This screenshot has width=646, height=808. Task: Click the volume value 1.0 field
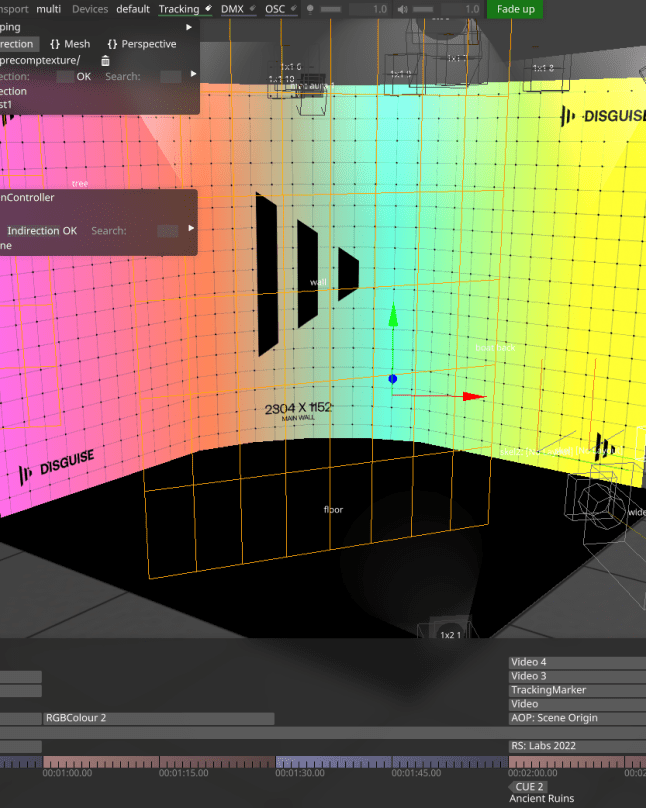[x=462, y=9]
